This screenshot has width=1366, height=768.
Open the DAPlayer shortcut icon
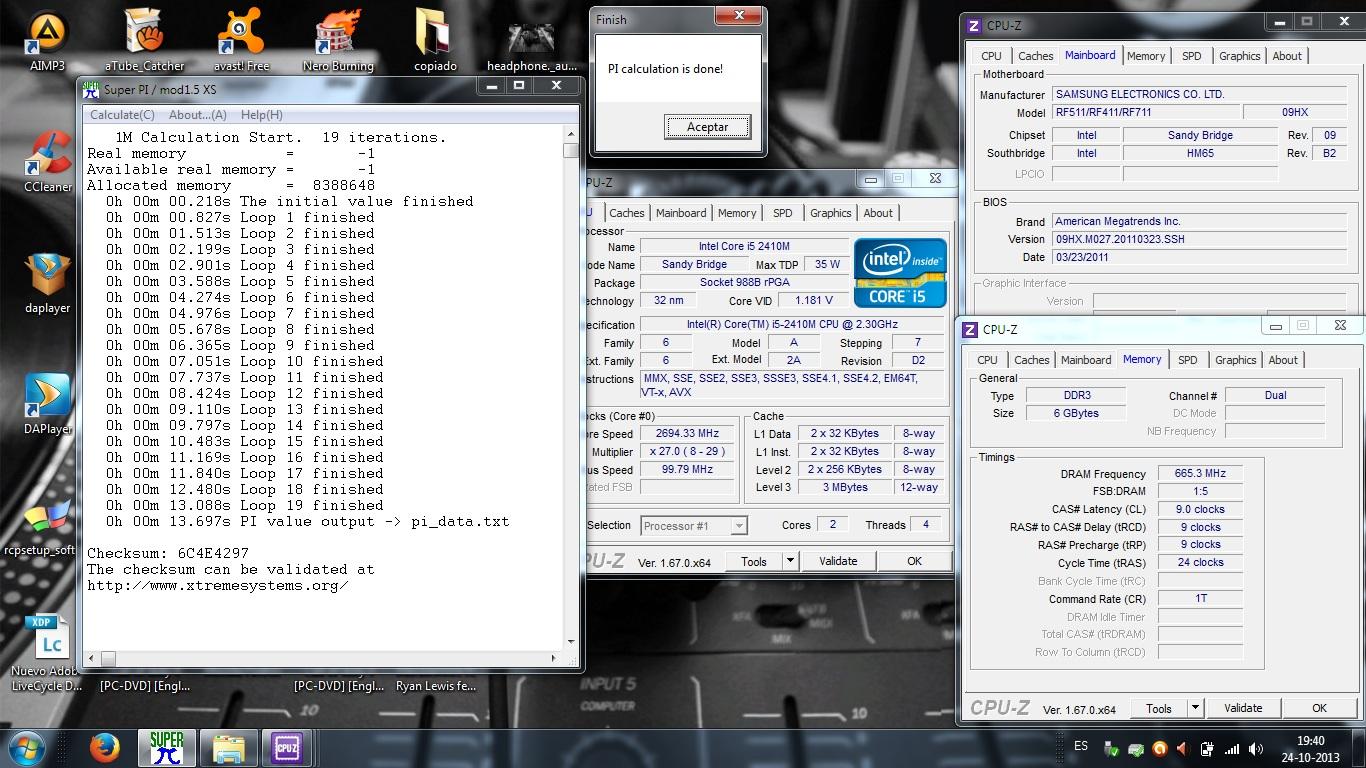(x=48, y=404)
